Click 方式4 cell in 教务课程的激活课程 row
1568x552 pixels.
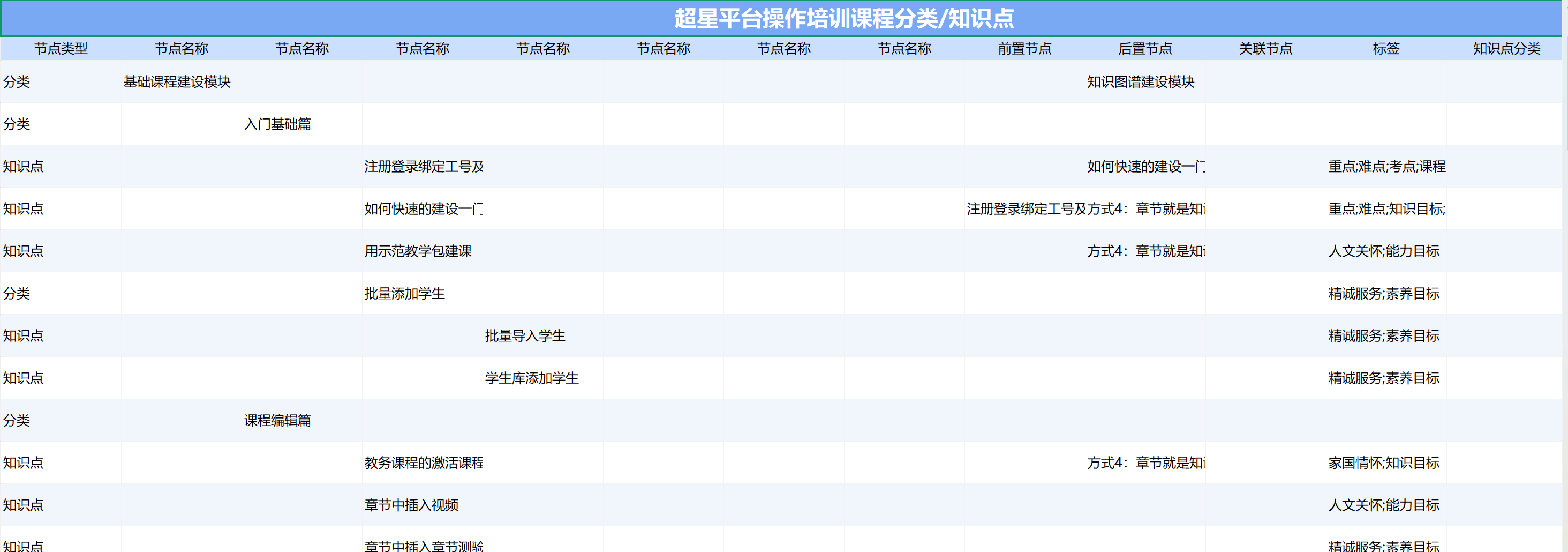[x=1146, y=463]
